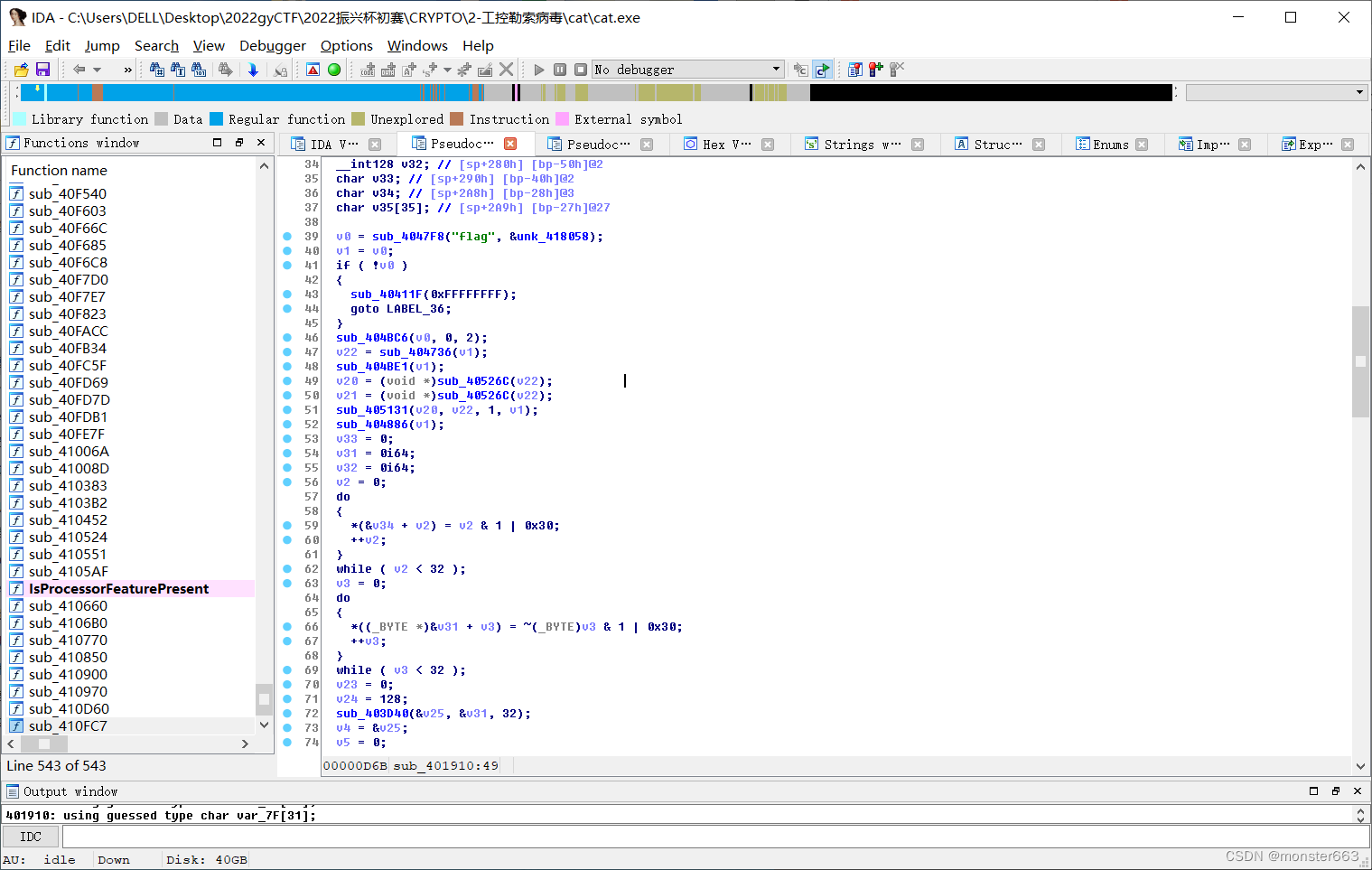This screenshot has width=1372, height=870.
Task: Click the convert to code icon
Action: pos(368,70)
